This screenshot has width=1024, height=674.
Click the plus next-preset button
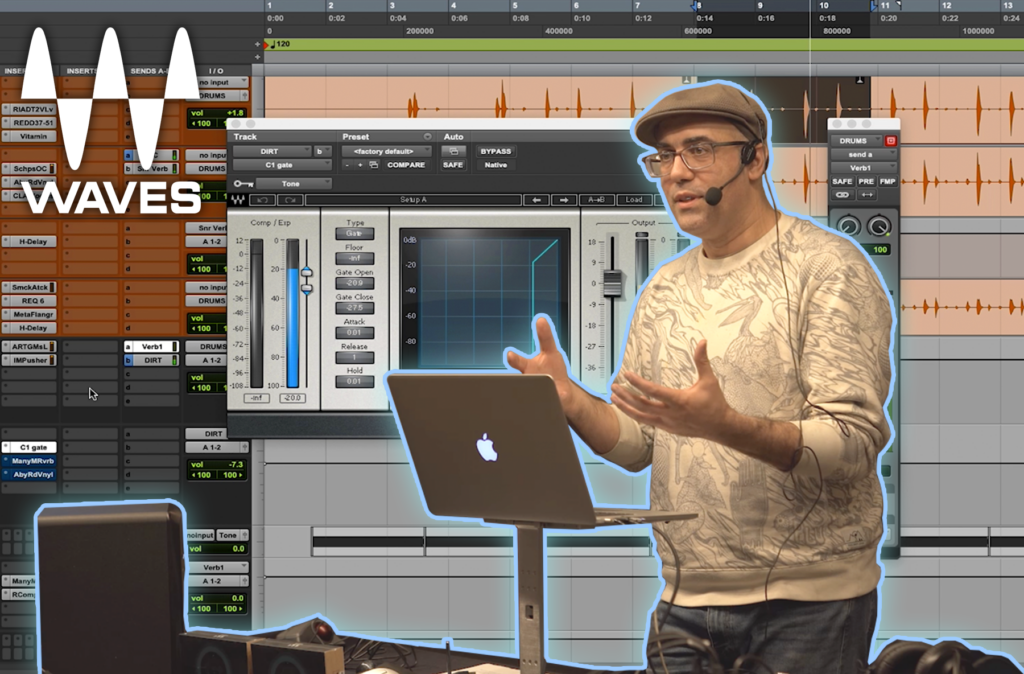pyautogui.click(x=360, y=165)
